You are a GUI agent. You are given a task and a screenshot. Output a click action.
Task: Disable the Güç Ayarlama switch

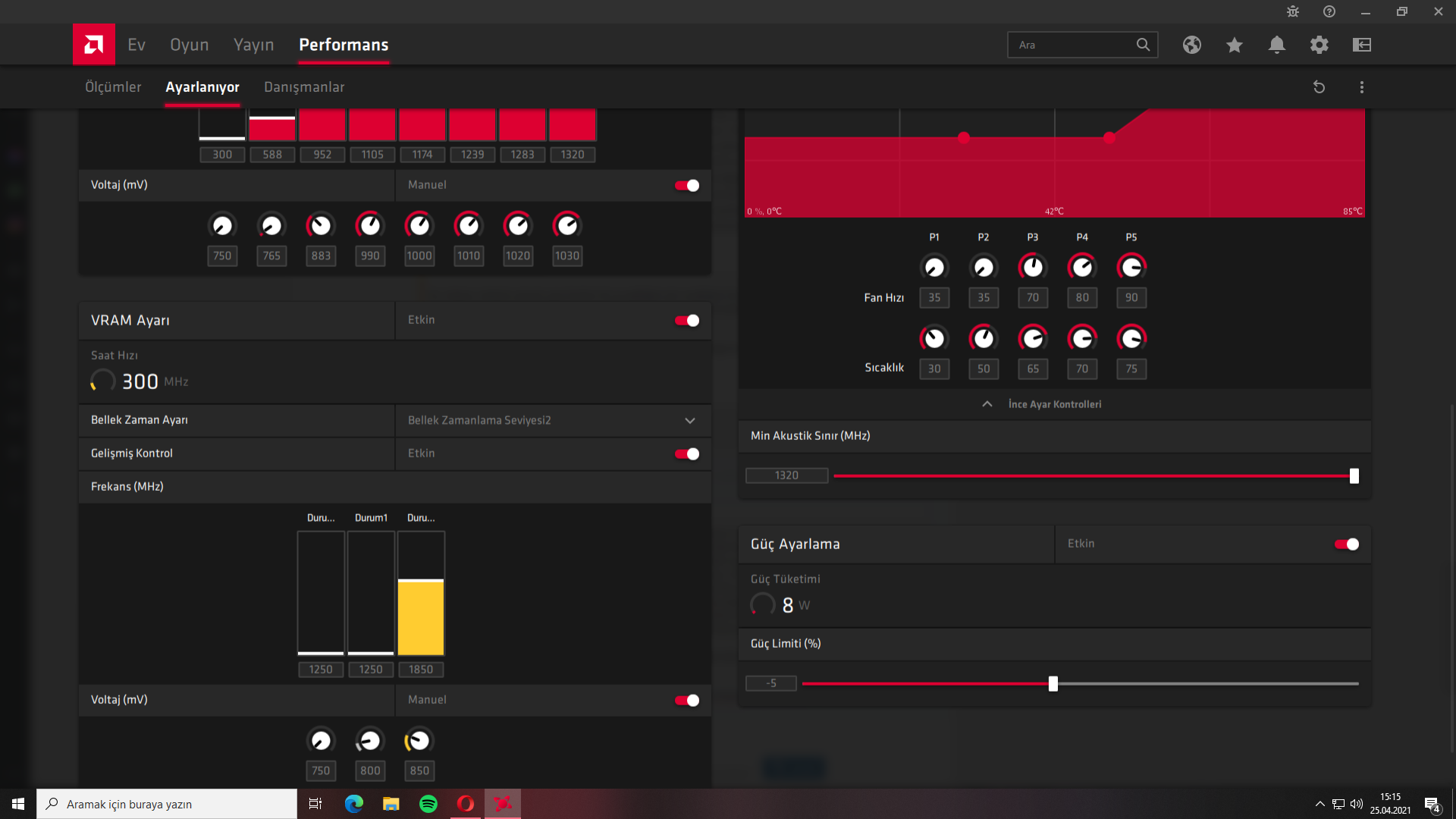(1347, 544)
